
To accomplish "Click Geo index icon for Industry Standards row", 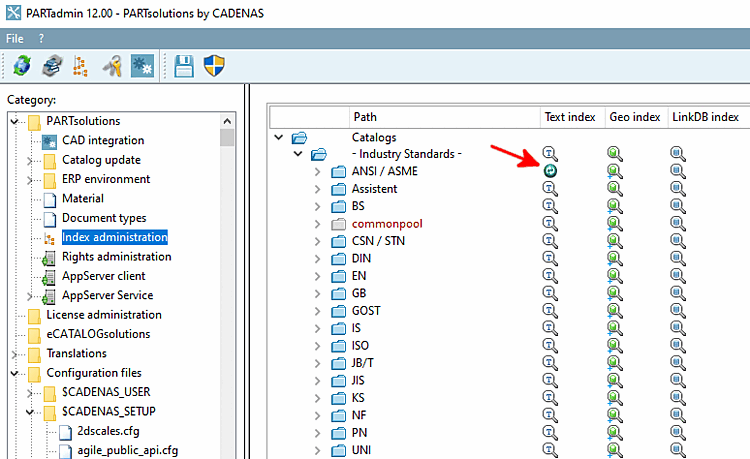I will (615, 153).
